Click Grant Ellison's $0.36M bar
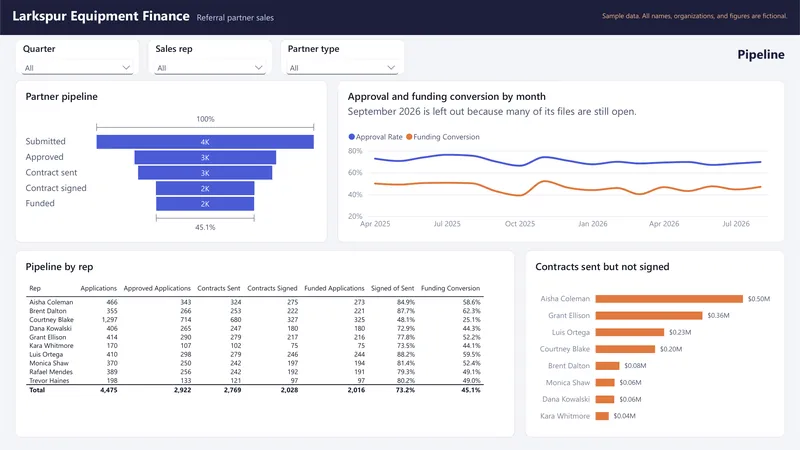The width and height of the screenshot is (800, 450). (x=648, y=315)
